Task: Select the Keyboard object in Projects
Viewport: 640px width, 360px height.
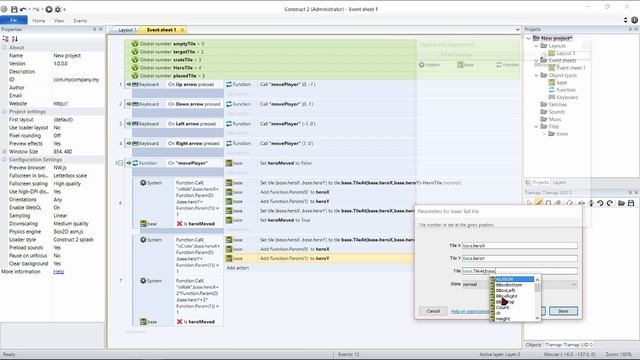Action: pyautogui.click(x=567, y=97)
